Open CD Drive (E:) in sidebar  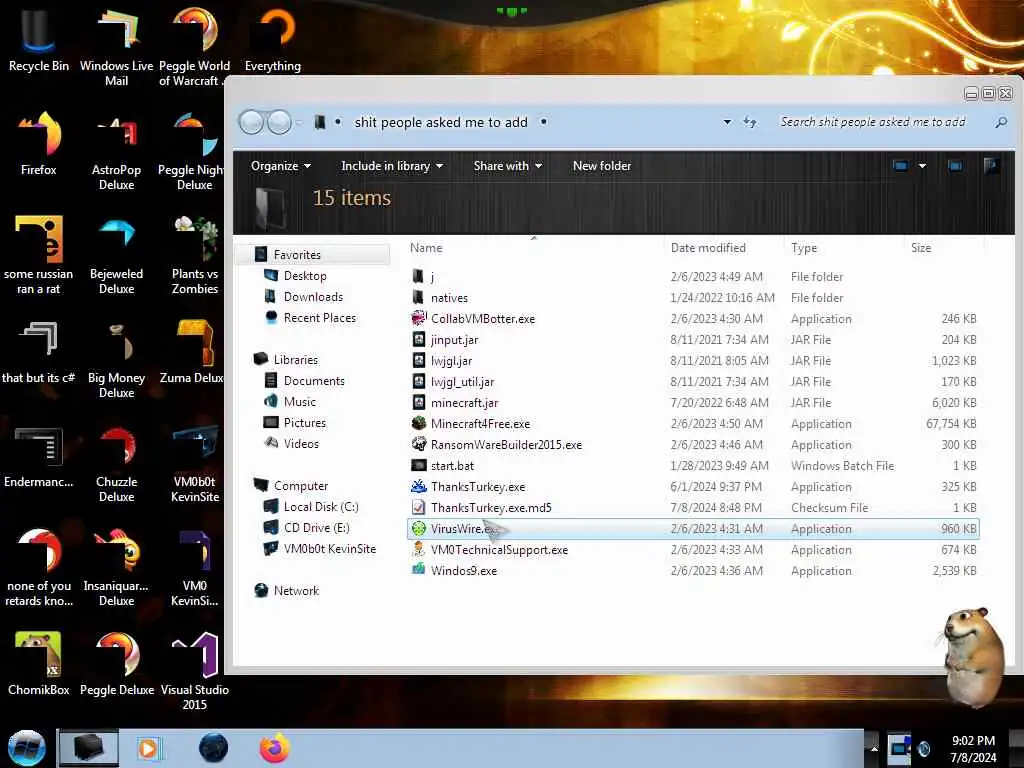[x=316, y=528]
